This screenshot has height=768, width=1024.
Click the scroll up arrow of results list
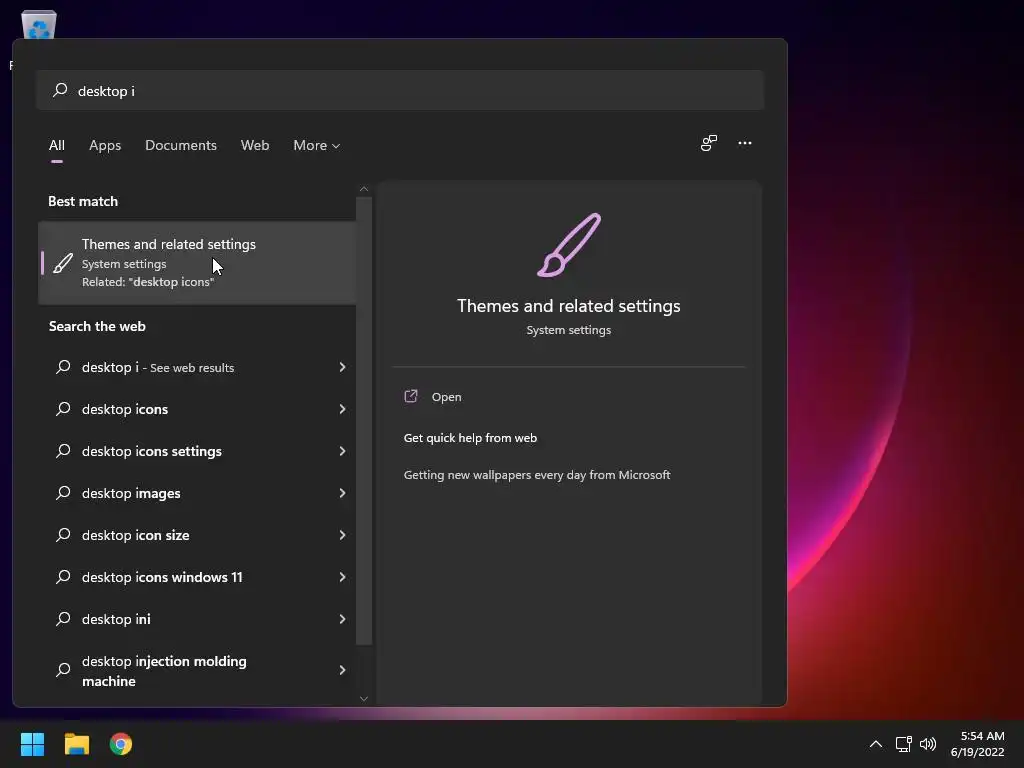364,189
